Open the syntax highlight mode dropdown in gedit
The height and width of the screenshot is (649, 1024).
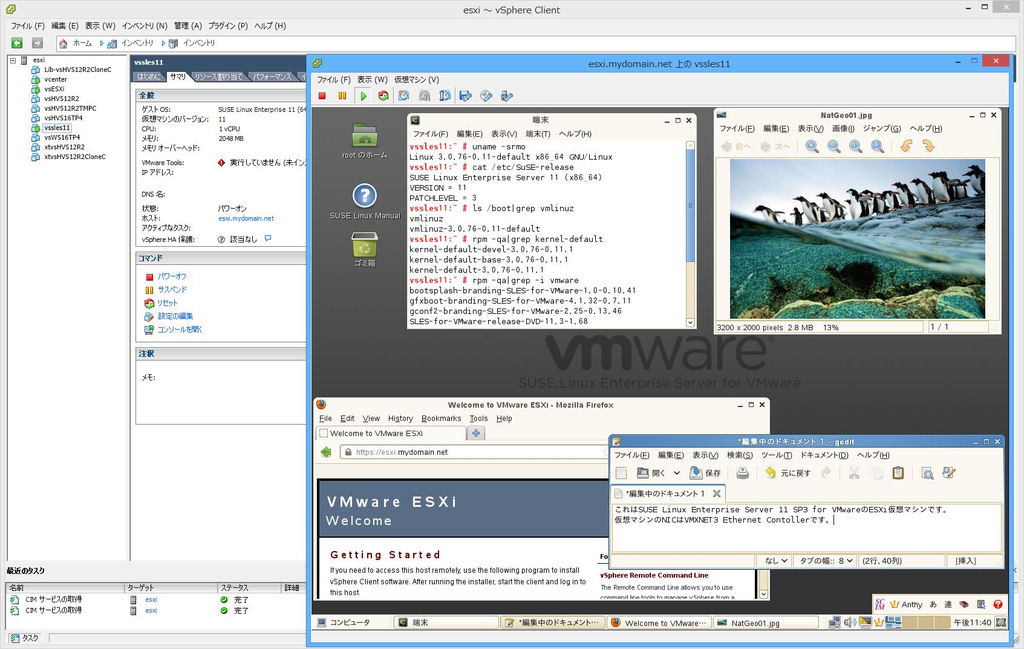[x=775, y=561]
